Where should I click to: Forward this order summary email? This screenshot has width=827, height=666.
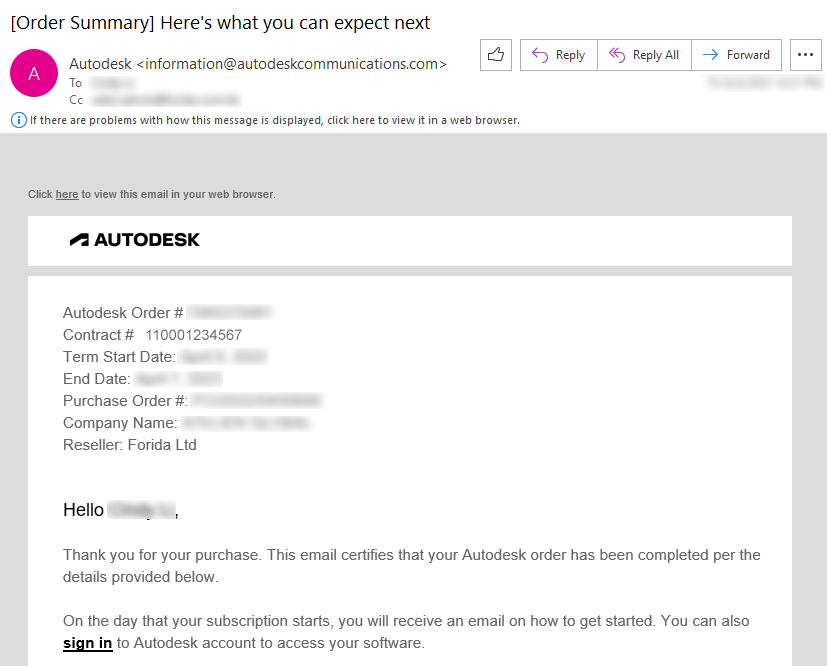tap(736, 55)
